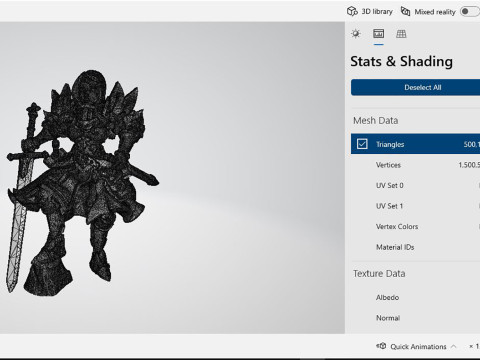
Task: Open the Quick Animations menu
Action: click(416, 347)
